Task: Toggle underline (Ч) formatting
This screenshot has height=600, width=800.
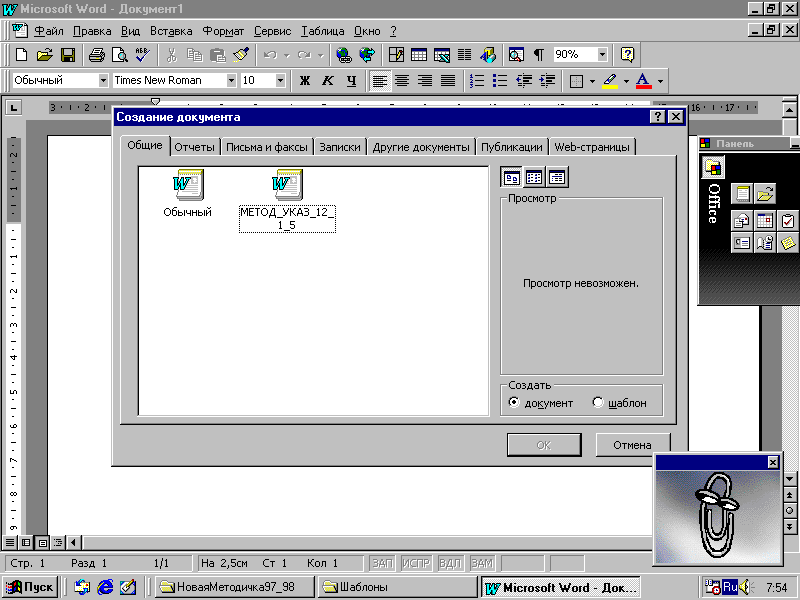Action: pos(351,81)
